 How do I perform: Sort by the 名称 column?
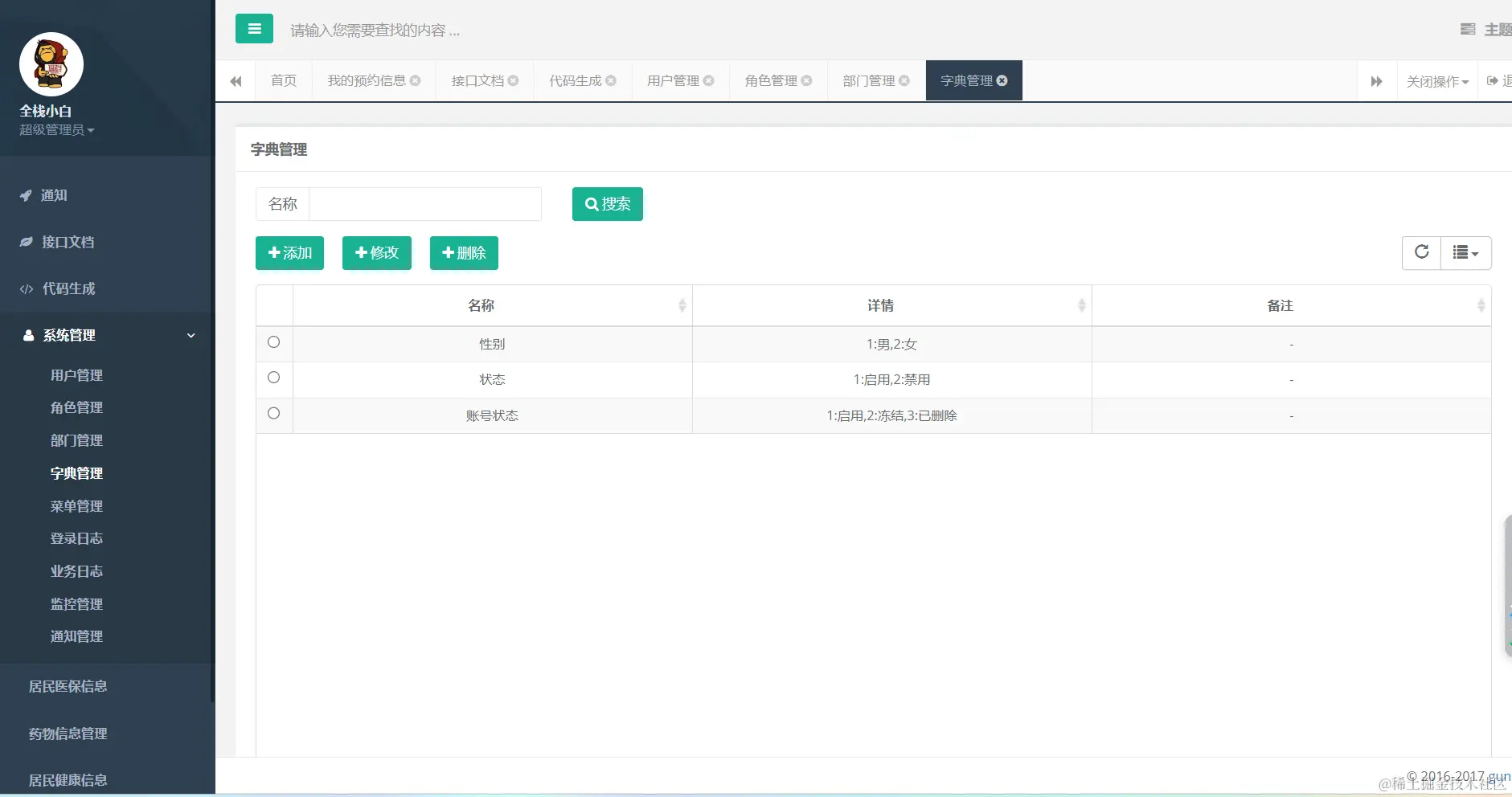493,305
